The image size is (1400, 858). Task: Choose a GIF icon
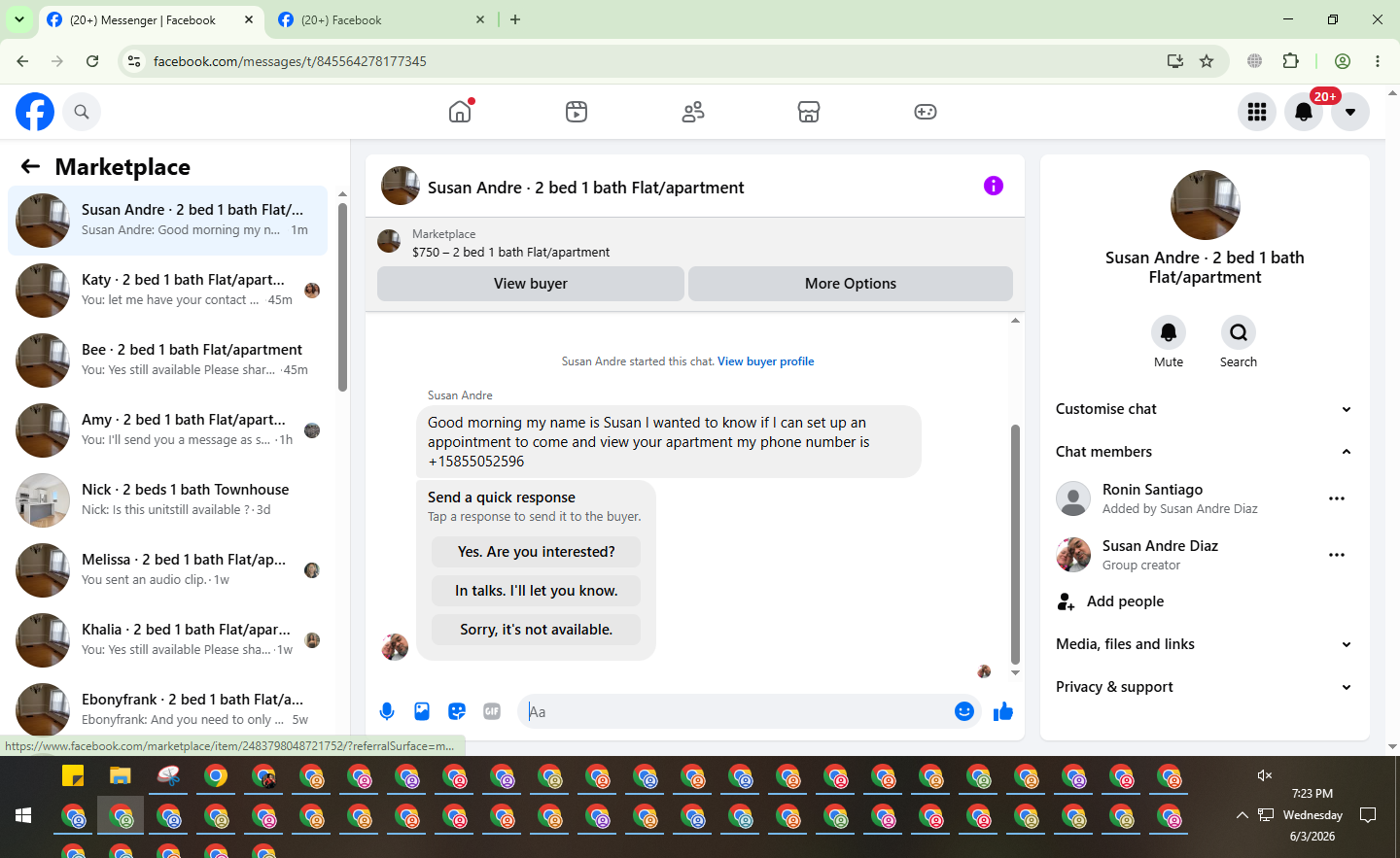tap(492, 711)
